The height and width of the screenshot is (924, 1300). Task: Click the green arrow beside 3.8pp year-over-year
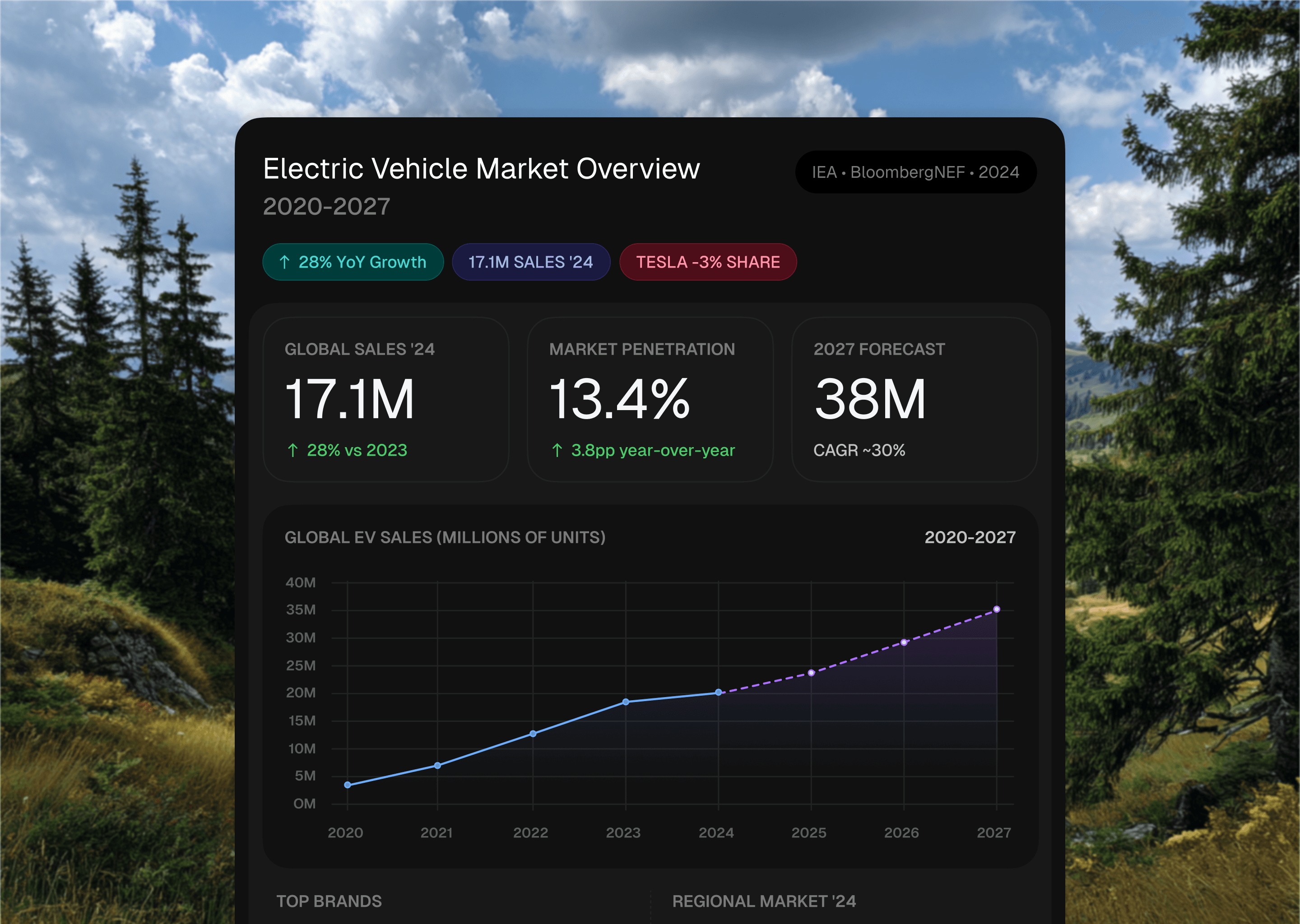click(x=557, y=450)
